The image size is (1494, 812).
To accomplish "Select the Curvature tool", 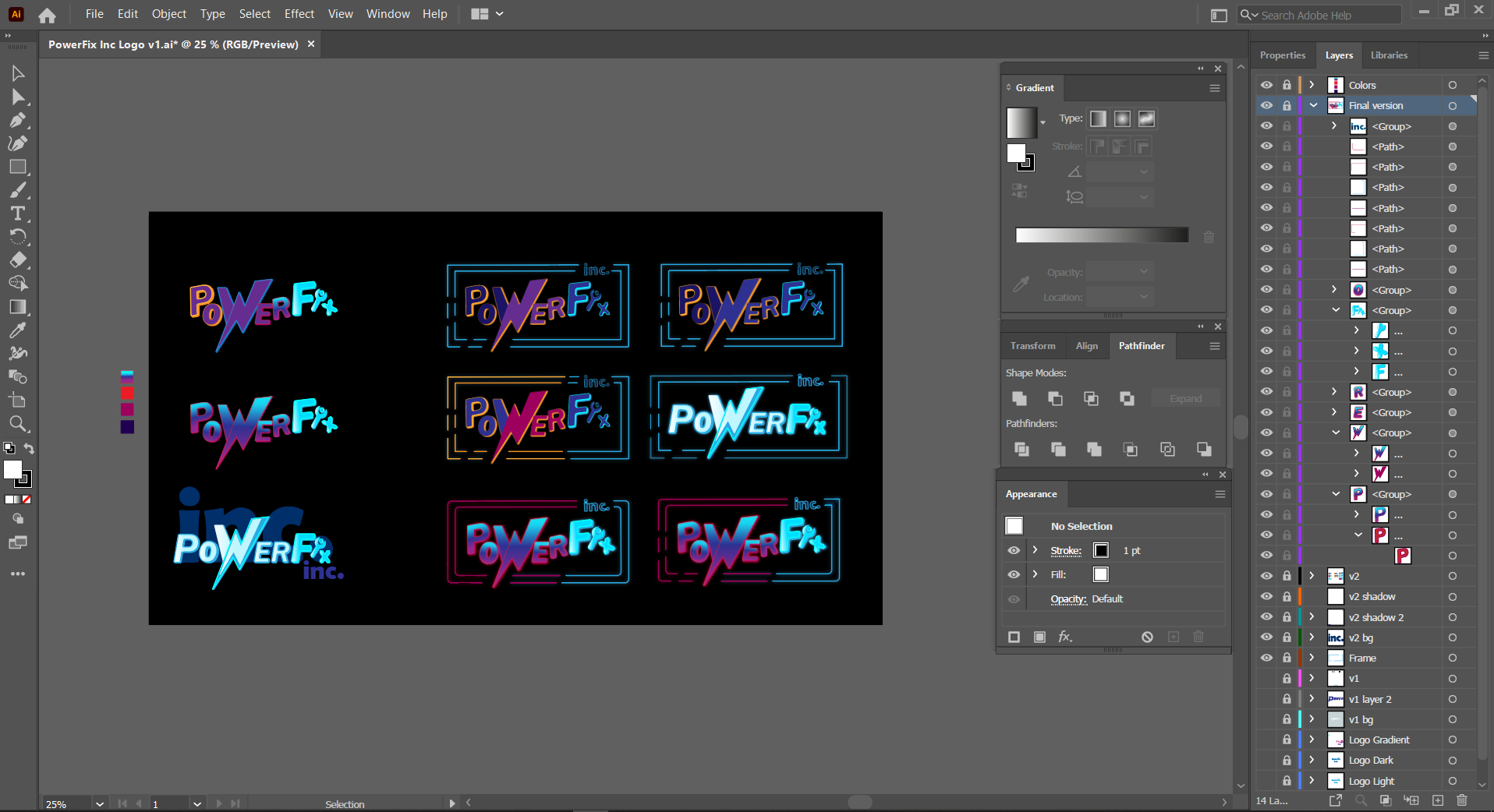I will (x=18, y=143).
